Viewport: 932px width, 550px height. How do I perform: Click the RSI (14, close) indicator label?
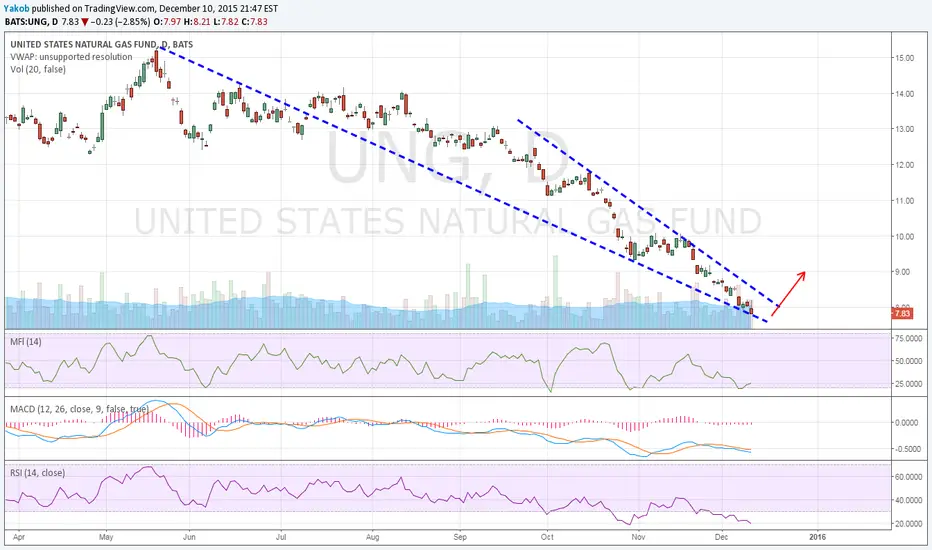coord(37,473)
